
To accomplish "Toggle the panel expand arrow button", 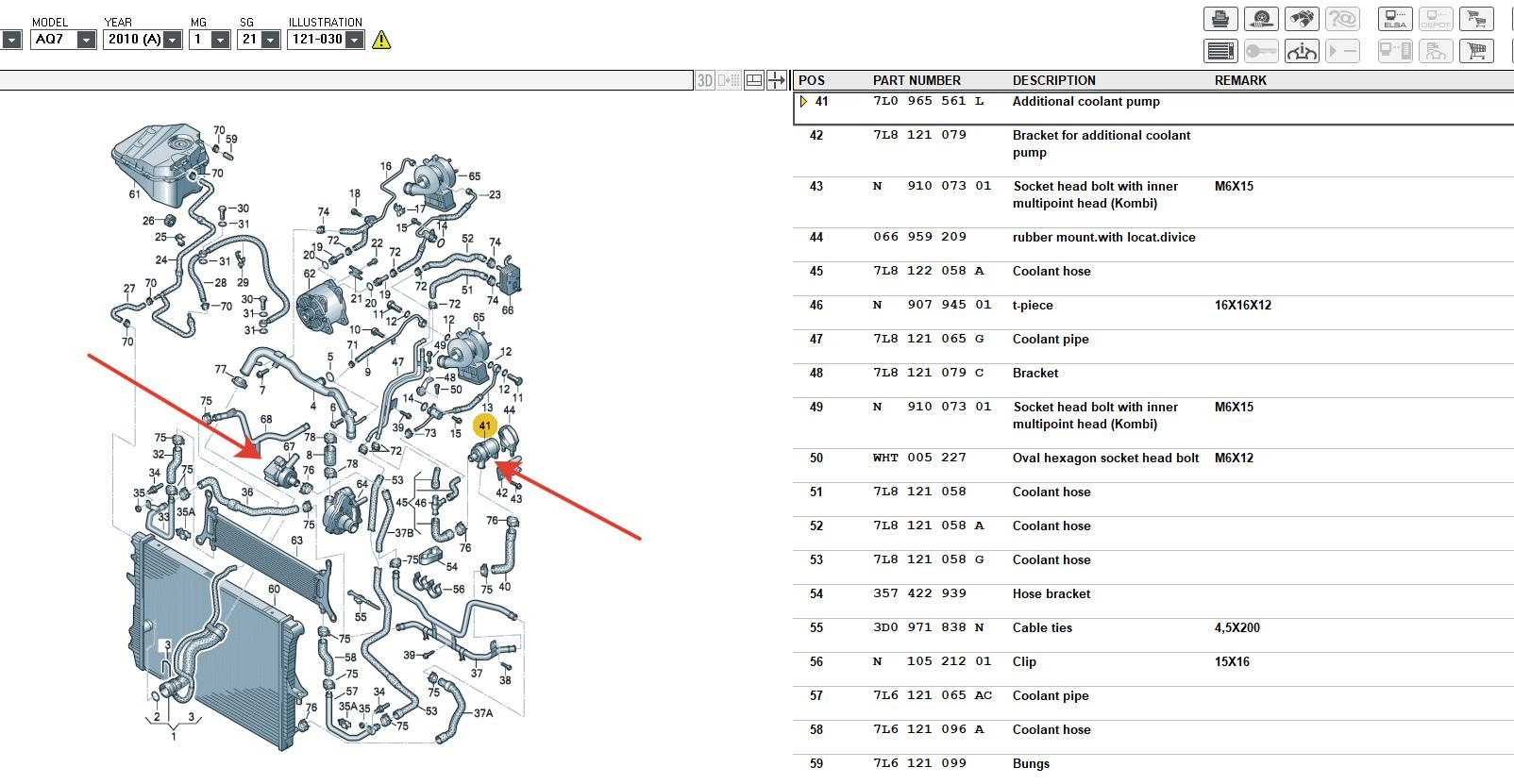I will pyautogui.click(x=776, y=80).
